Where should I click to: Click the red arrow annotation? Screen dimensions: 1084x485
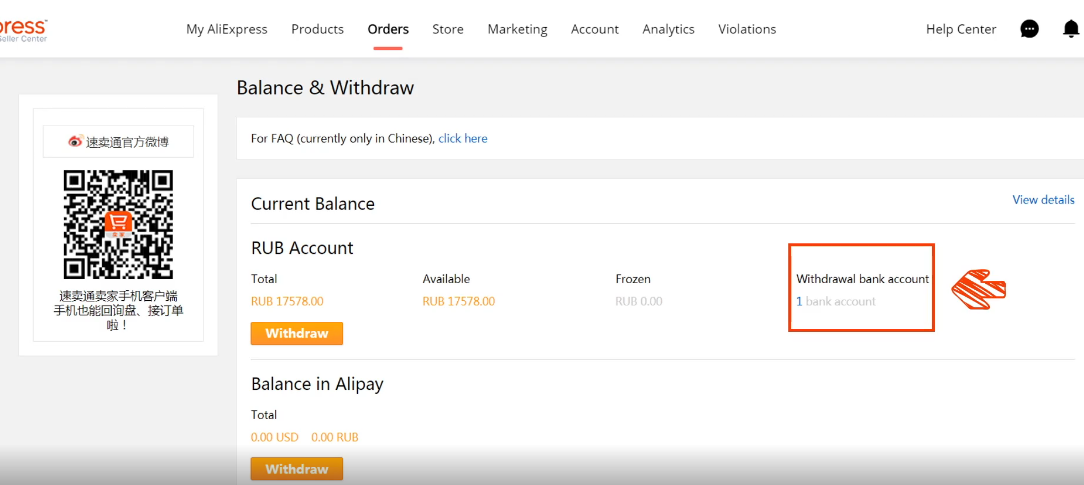(x=979, y=287)
